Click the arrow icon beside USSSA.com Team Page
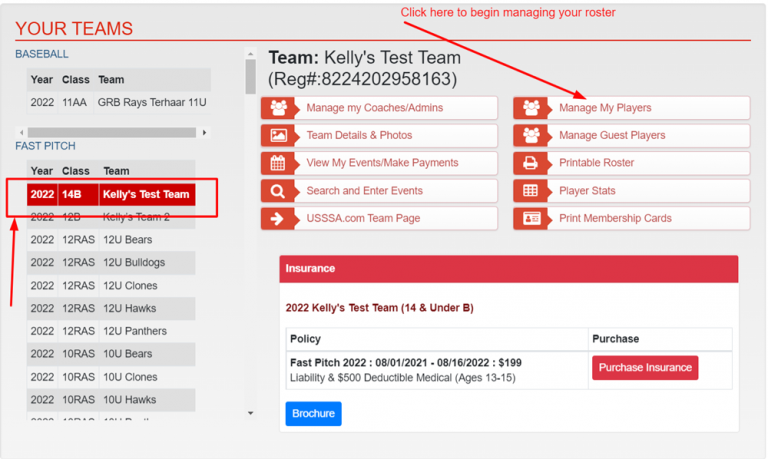The image size is (768, 459). click(278, 219)
